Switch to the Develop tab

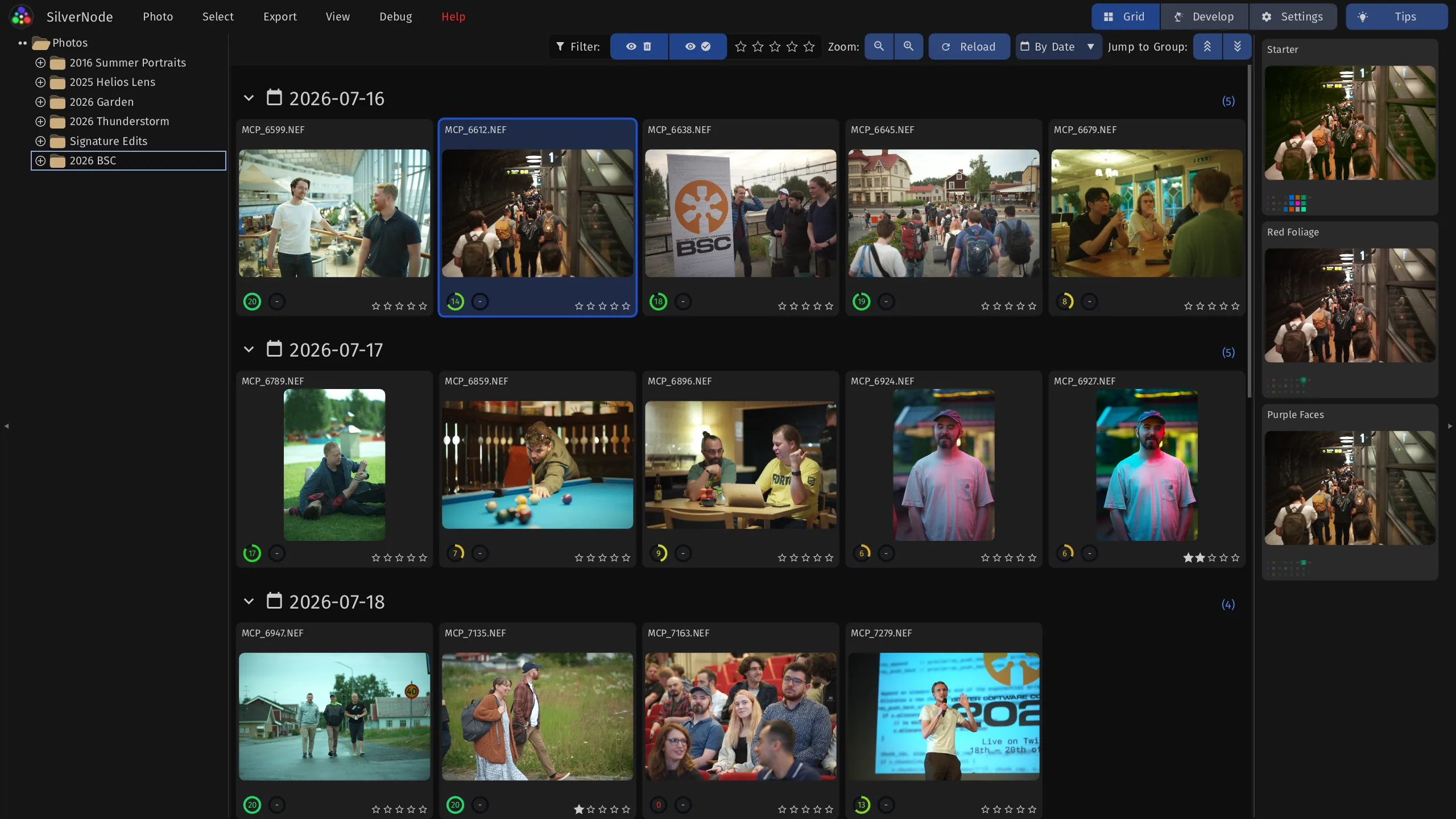pyautogui.click(x=1205, y=16)
